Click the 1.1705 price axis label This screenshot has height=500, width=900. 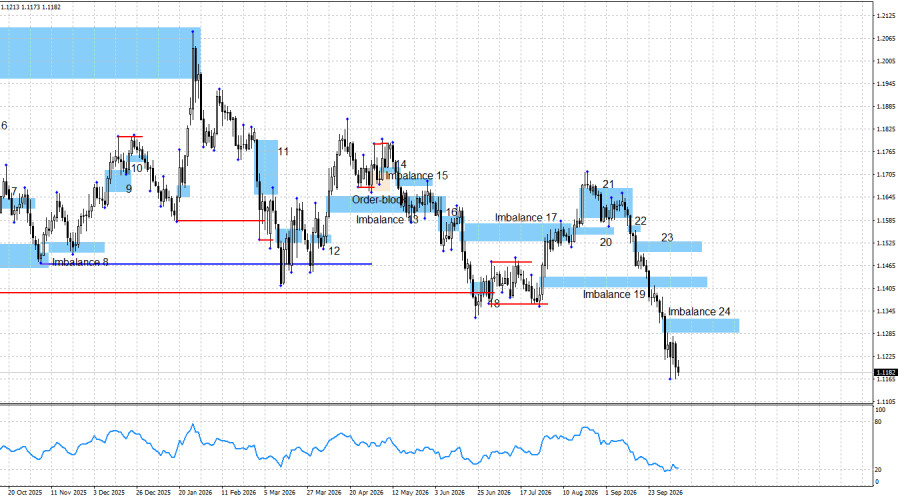(886, 175)
